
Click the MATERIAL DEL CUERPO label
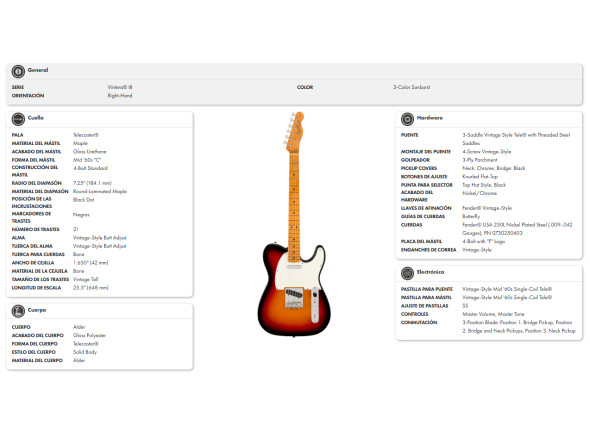click(37, 361)
